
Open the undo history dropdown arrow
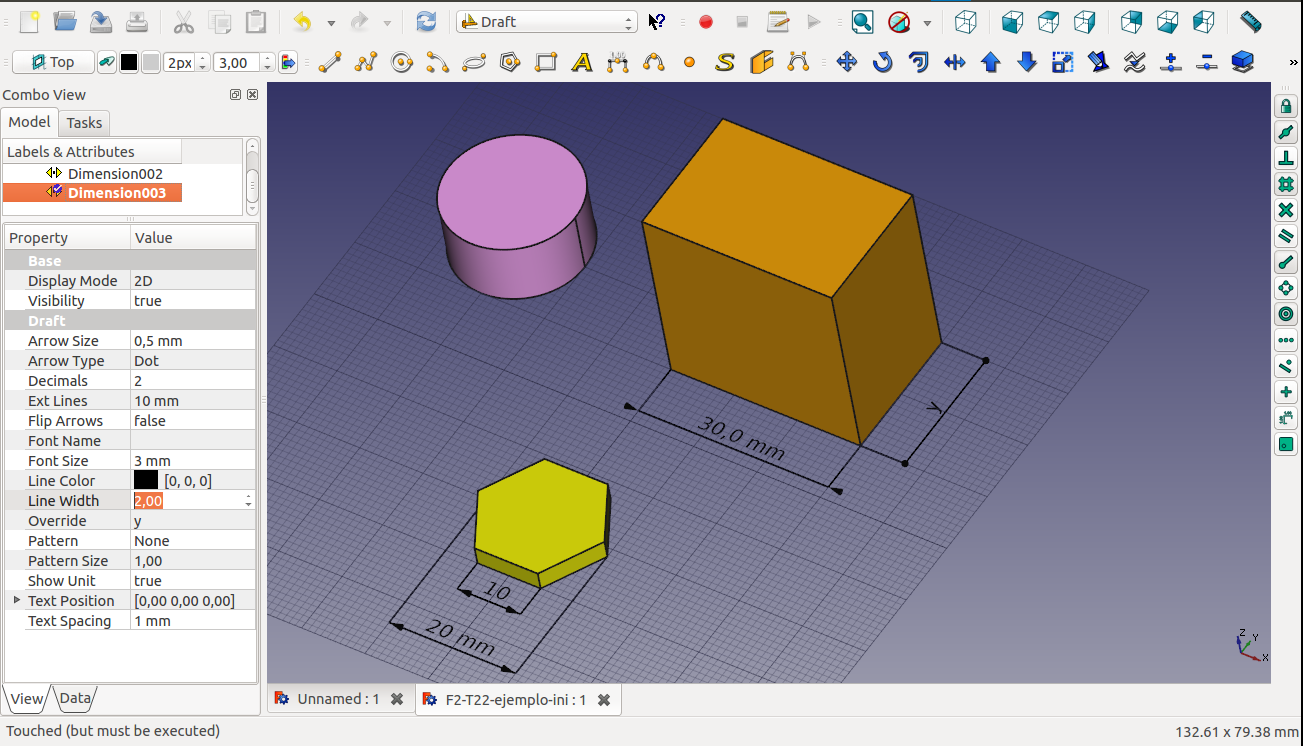click(x=331, y=22)
